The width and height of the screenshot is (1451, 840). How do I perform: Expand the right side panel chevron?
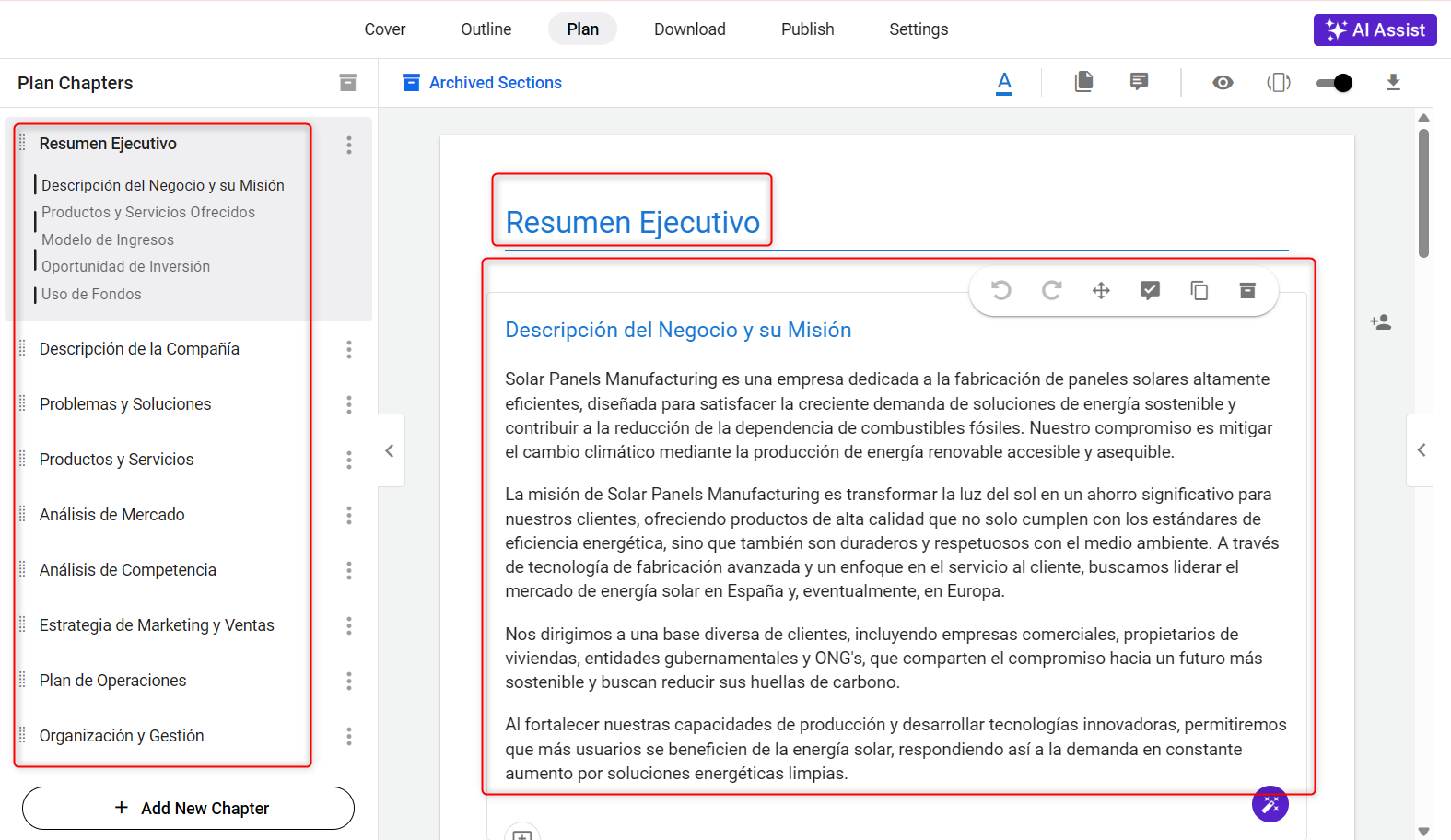pyautogui.click(x=1422, y=449)
